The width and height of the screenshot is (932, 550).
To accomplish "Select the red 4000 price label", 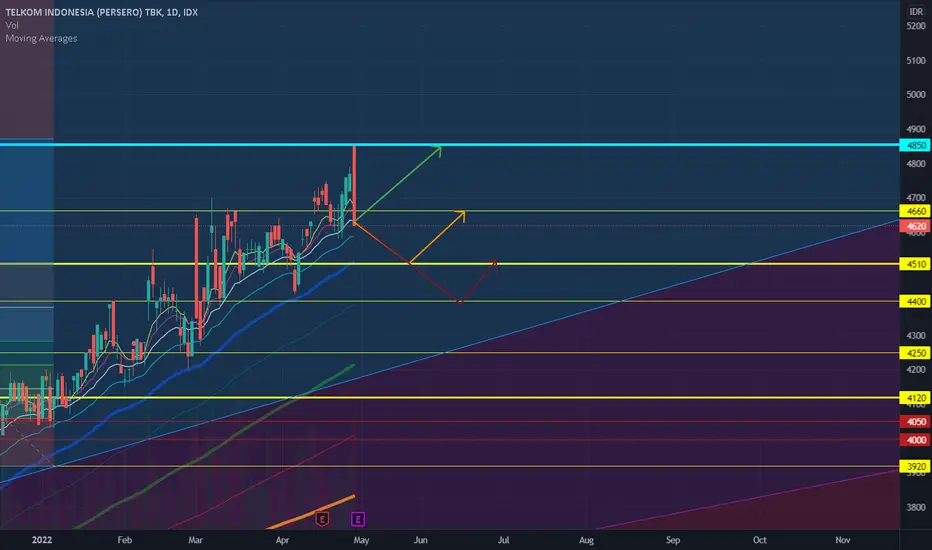I will point(915,440).
